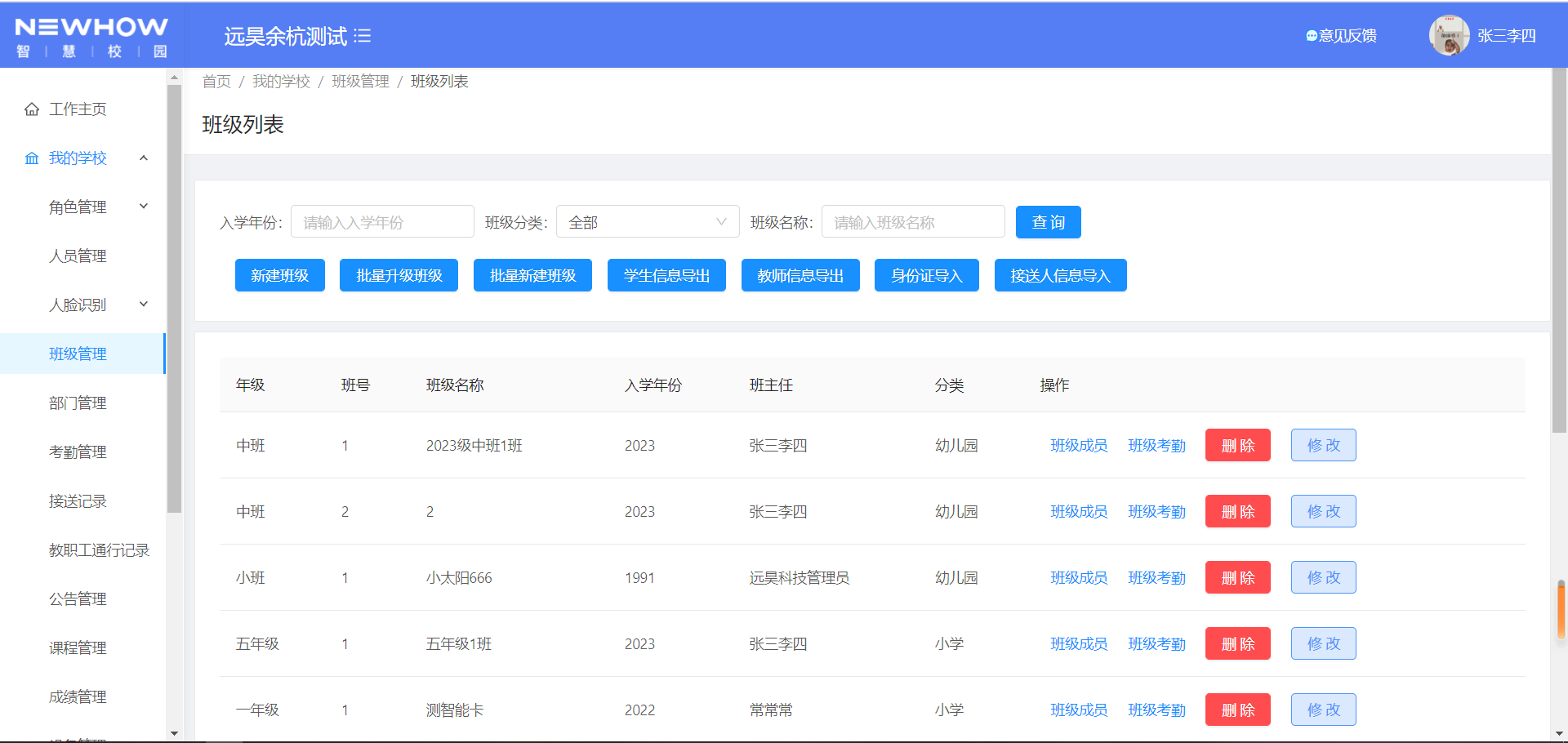Open 班级考勤 for 2023级中班1班
Screen dimensions: 1568x743
point(1156,446)
